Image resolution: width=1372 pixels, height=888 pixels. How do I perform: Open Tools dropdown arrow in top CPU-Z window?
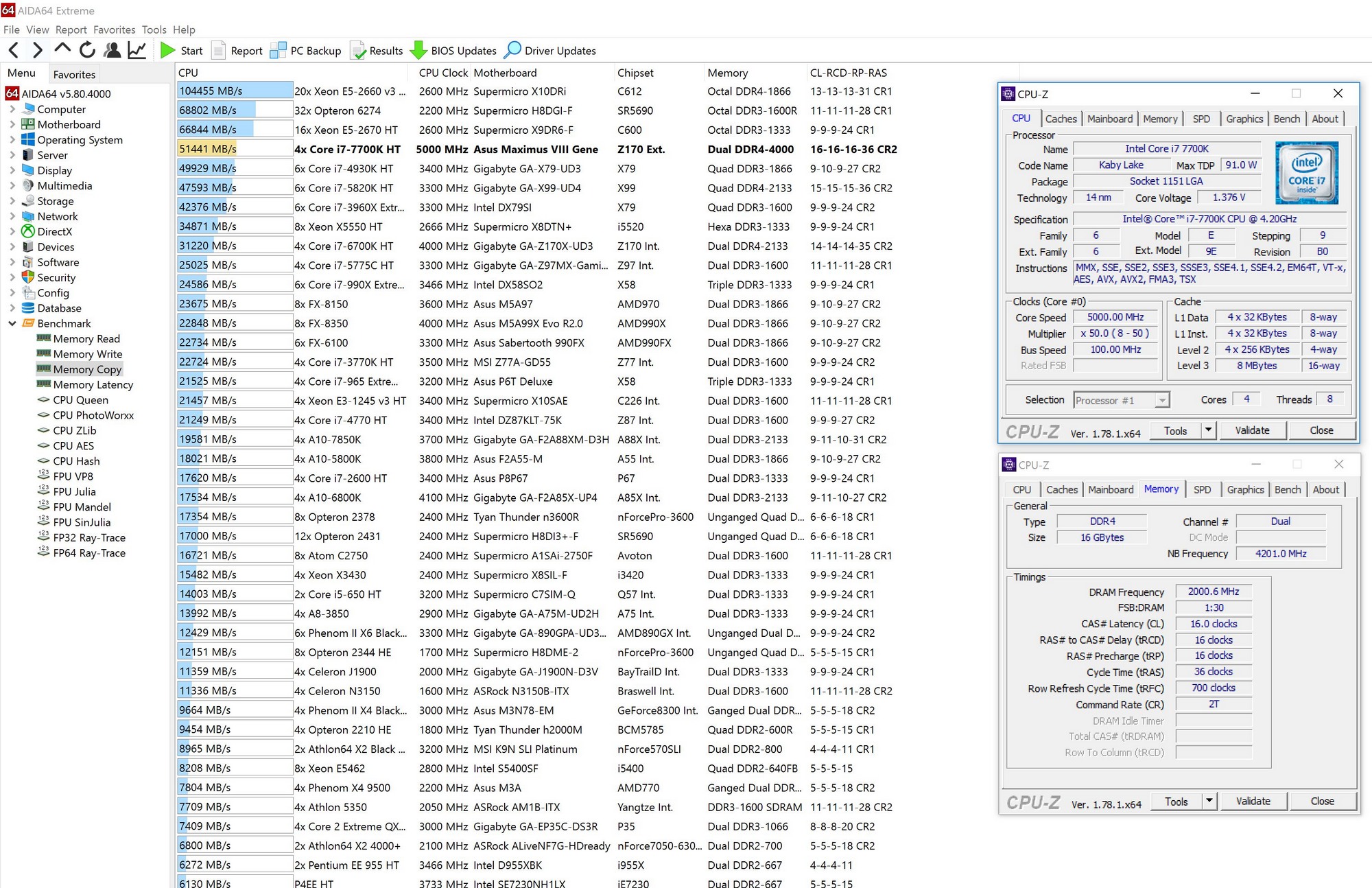(1209, 430)
